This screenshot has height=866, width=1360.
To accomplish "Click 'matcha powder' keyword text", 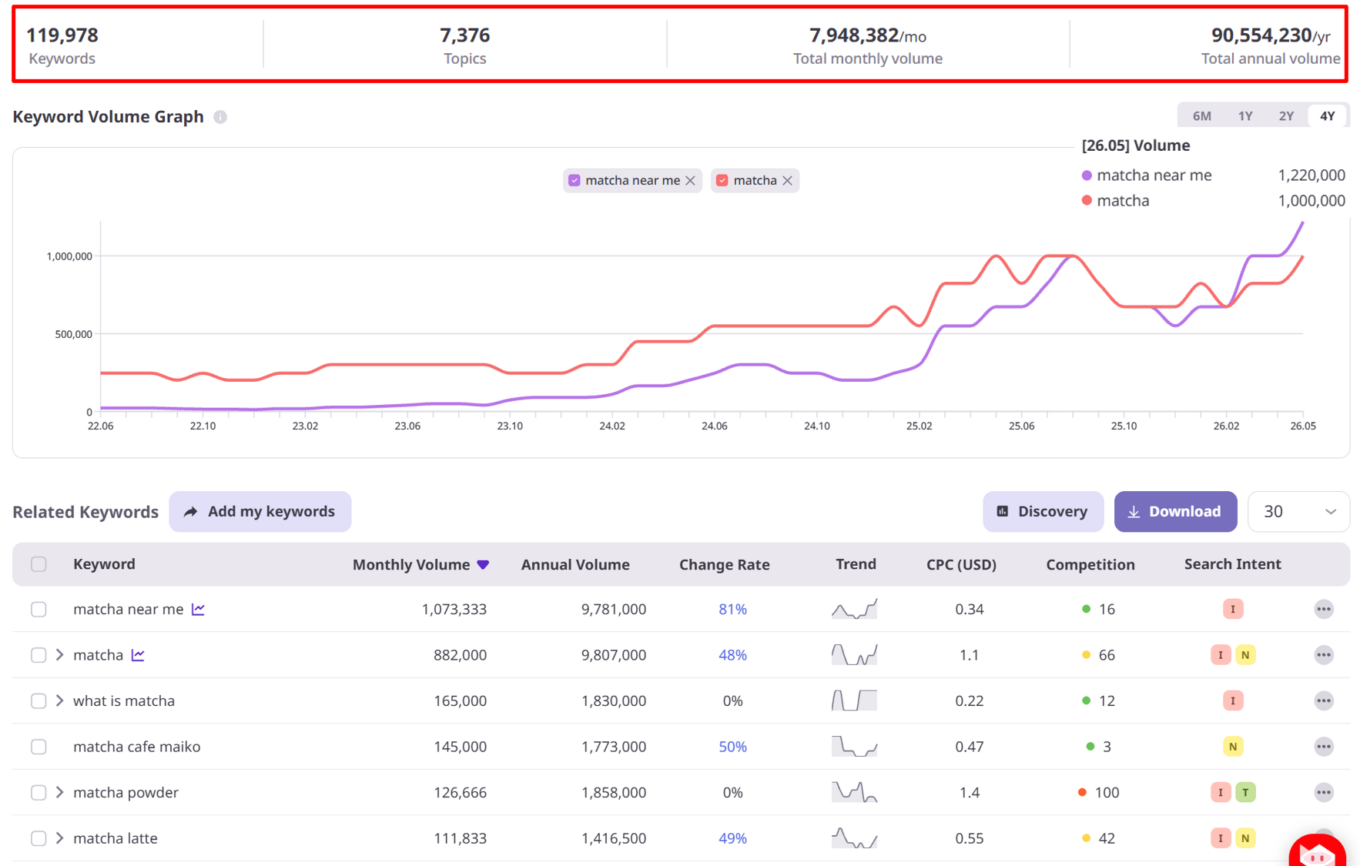I will click(126, 793).
